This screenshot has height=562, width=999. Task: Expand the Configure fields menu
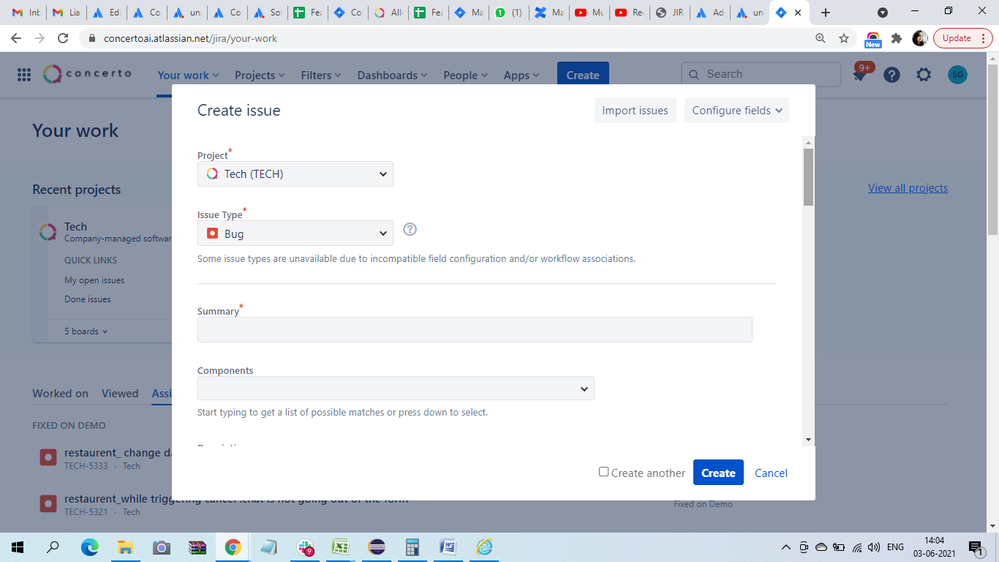(737, 110)
